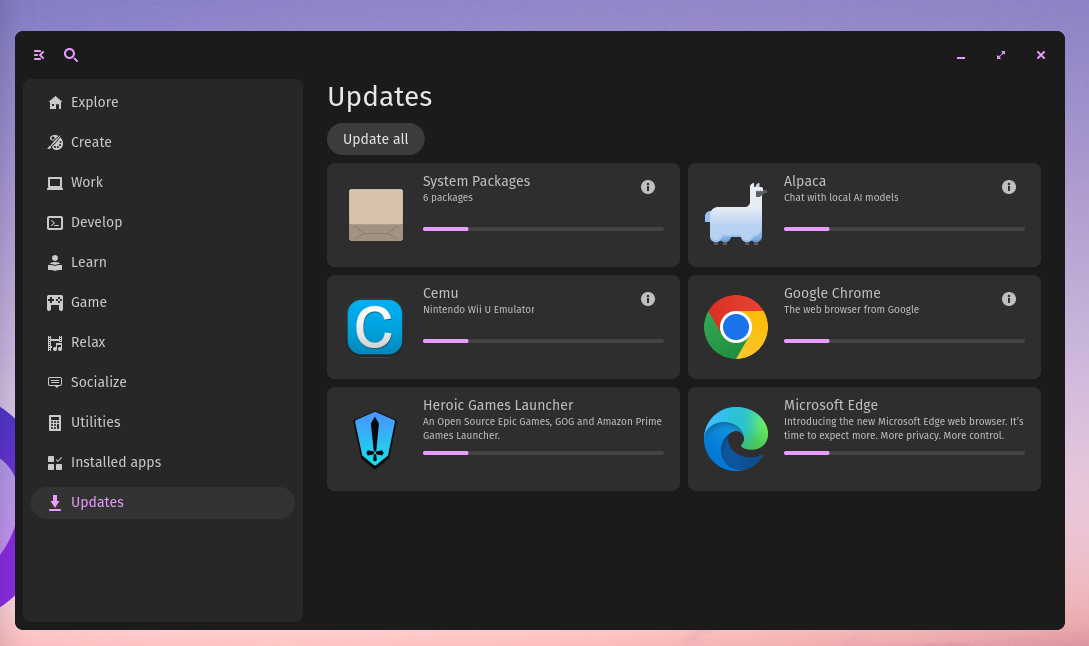Click the Utilities calculator icon
Screen dimensions: 1089x646
click(55, 423)
